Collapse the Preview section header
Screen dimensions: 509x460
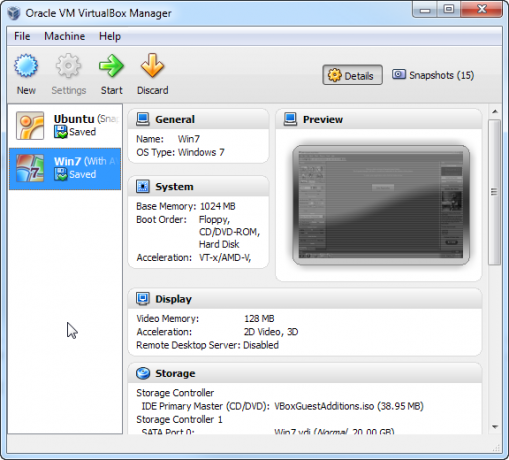tap(379, 119)
